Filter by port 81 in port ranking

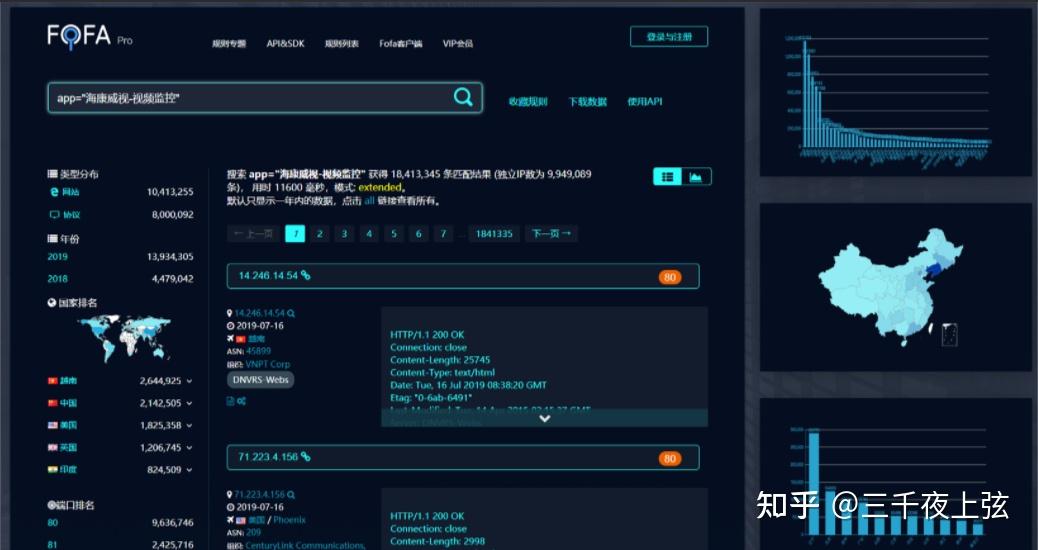pos(52,545)
